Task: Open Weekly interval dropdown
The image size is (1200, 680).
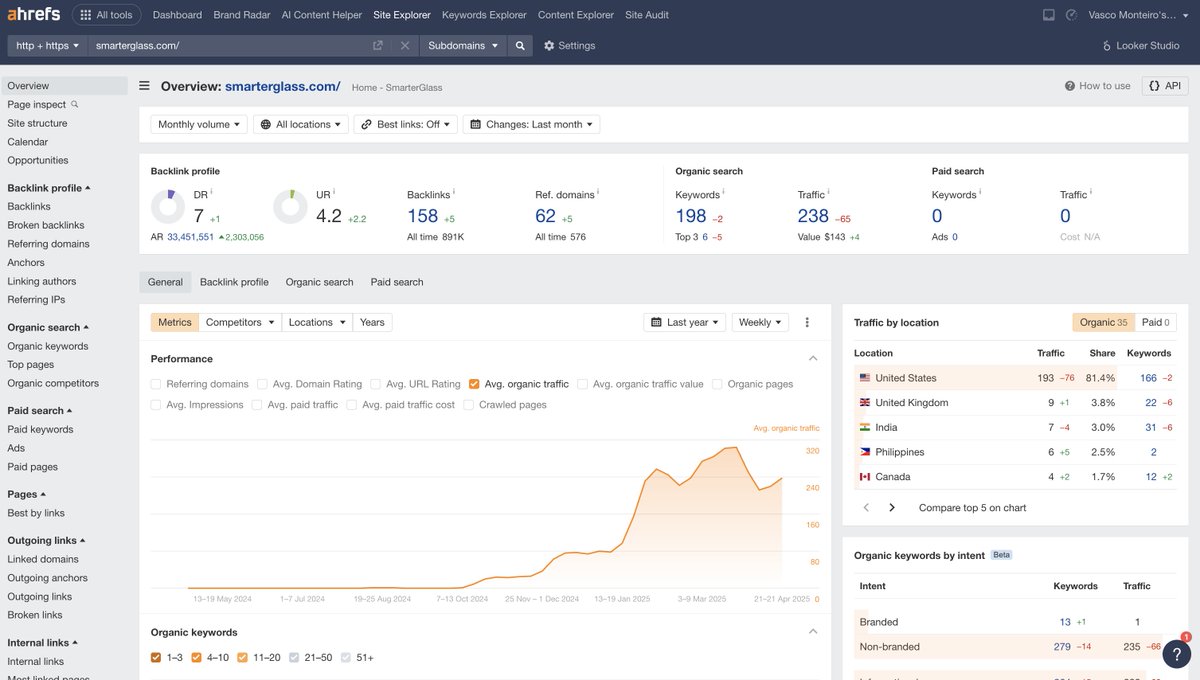Action: pyautogui.click(x=760, y=322)
